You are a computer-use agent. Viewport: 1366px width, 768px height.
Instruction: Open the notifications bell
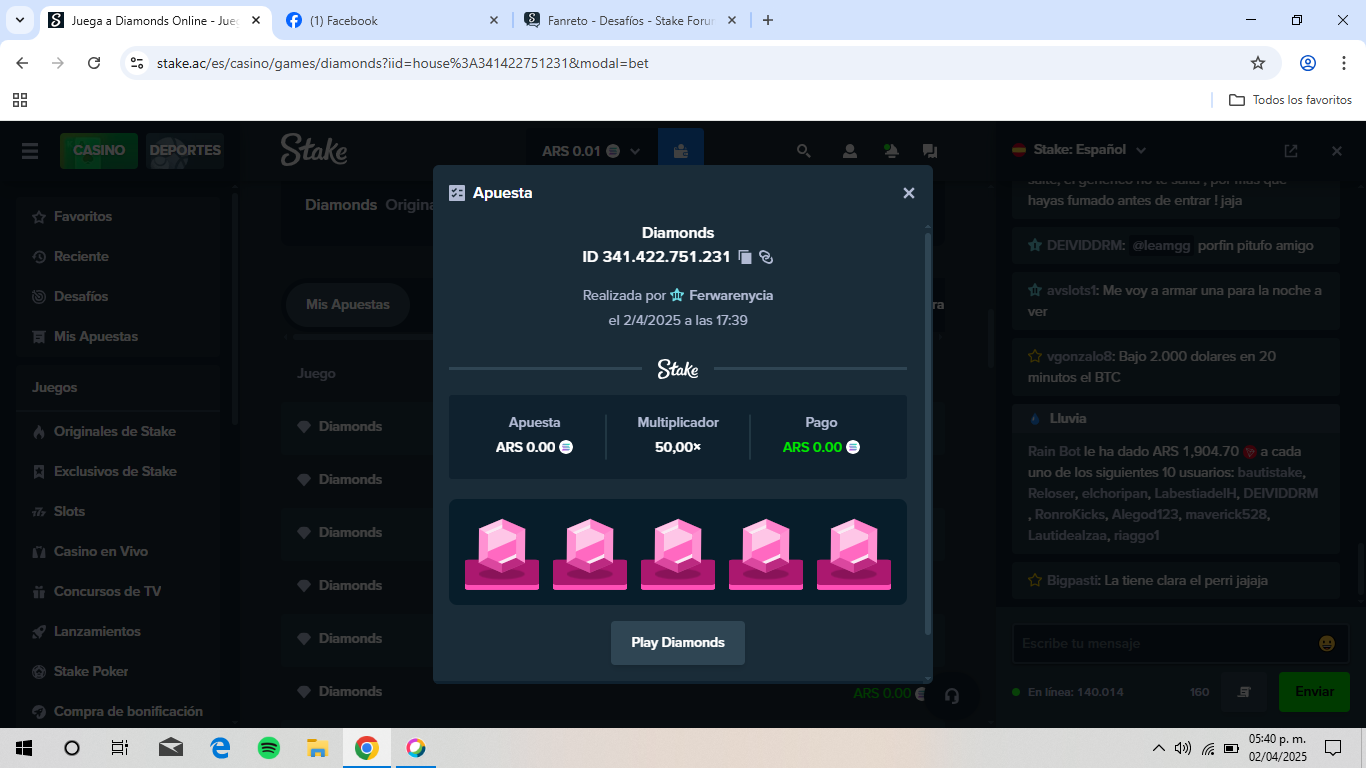[891, 151]
